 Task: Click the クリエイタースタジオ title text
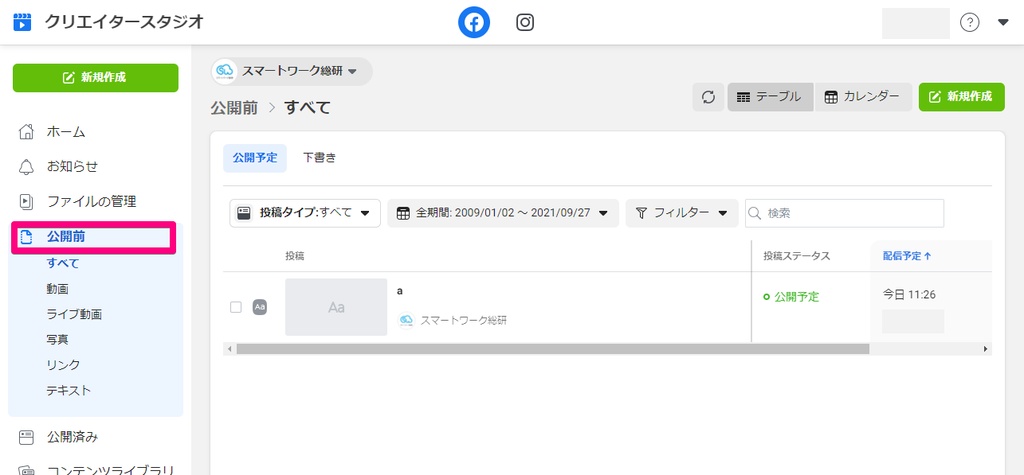coord(124,22)
